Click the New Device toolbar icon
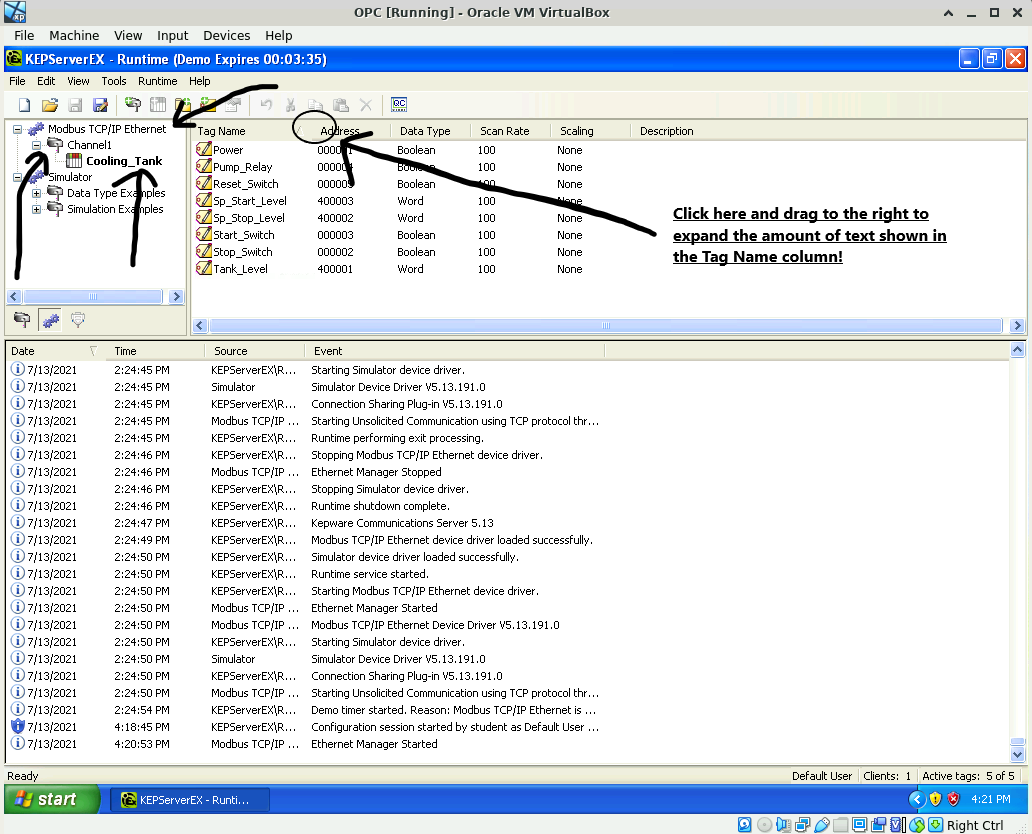 coord(158,105)
